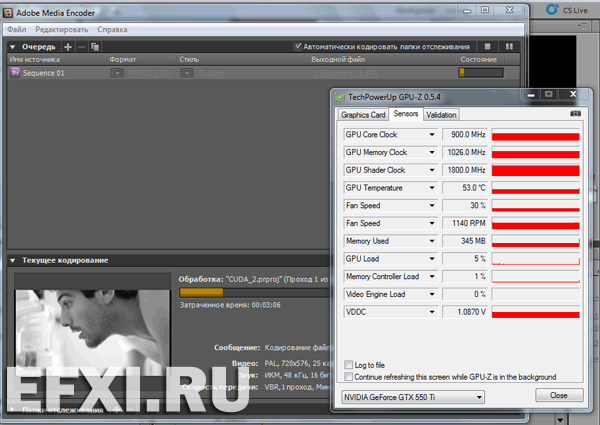Add an item to the queue with the plus icon
The height and width of the screenshot is (425, 600).
(x=68, y=47)
